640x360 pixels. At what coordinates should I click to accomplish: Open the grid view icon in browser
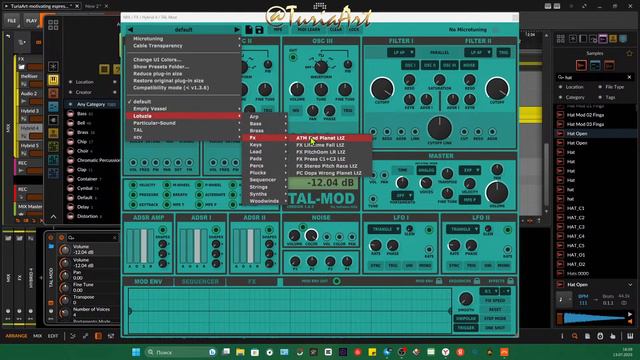point(53,25)
